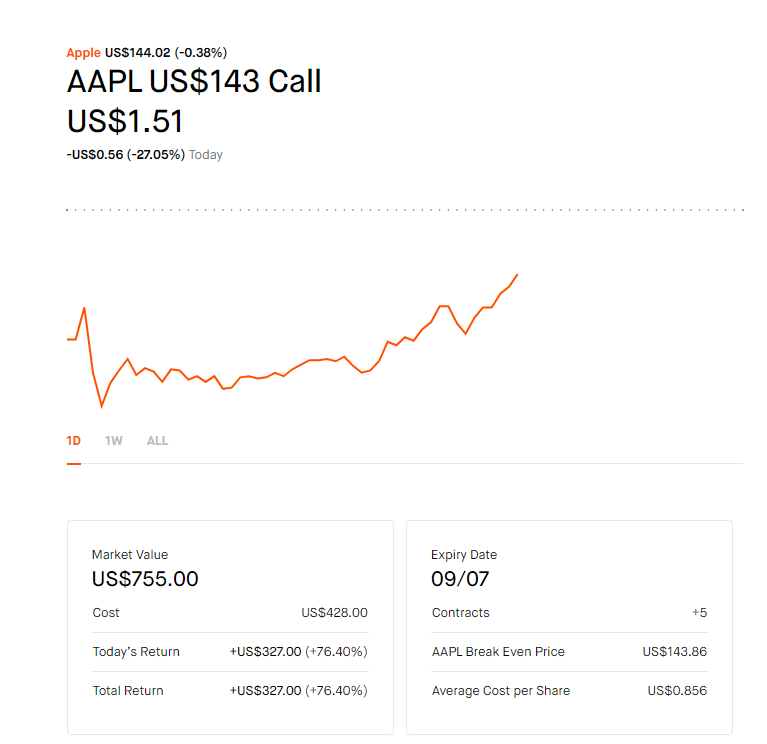Switch to the 1W chart range
767x744 pixels.
(x=114, y=441)
